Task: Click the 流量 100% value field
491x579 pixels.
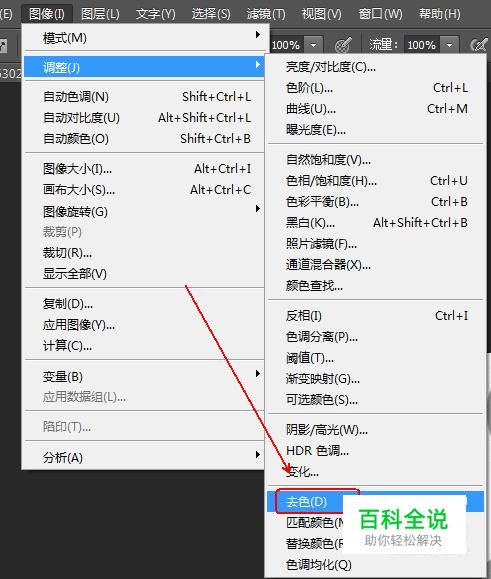Action: (422, 45)
